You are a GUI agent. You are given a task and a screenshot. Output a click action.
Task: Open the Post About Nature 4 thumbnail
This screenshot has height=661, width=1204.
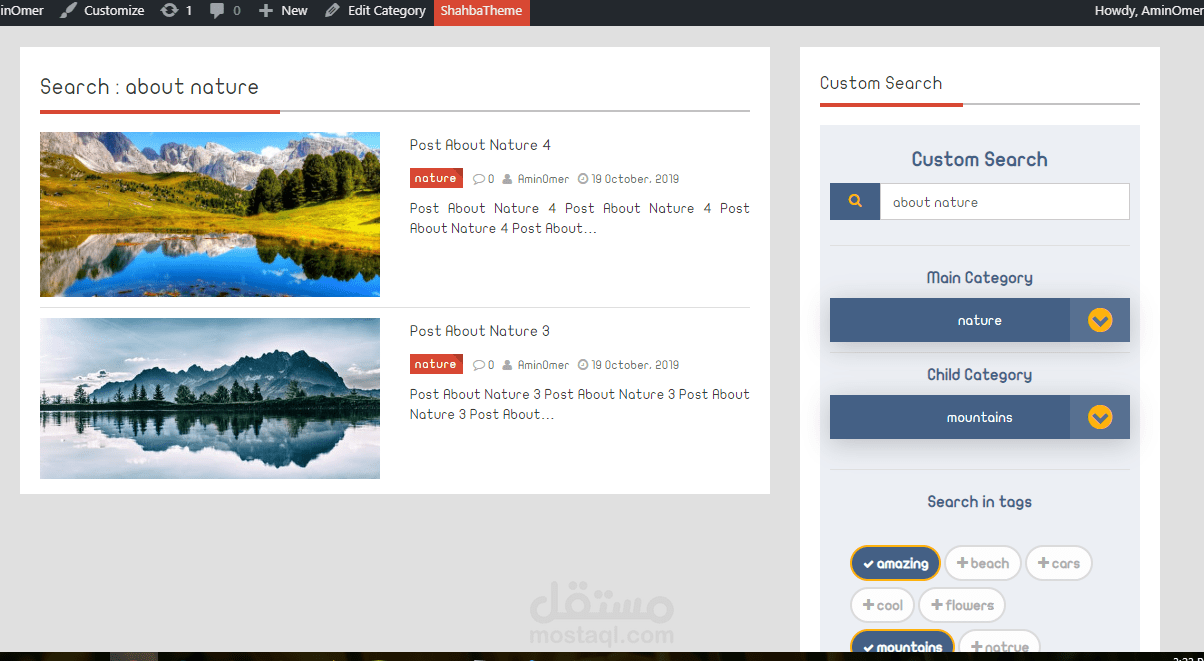(x=210, y=214)
